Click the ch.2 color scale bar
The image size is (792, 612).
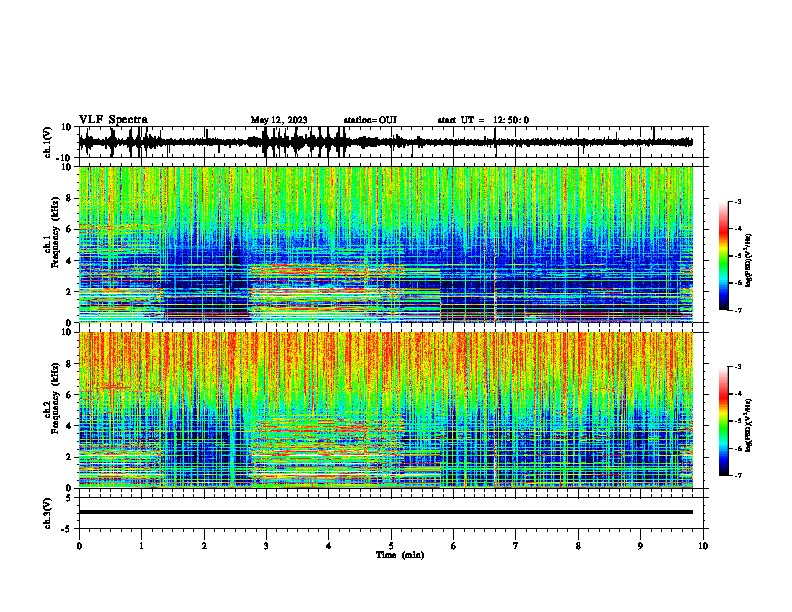click(x=724, y=421)
